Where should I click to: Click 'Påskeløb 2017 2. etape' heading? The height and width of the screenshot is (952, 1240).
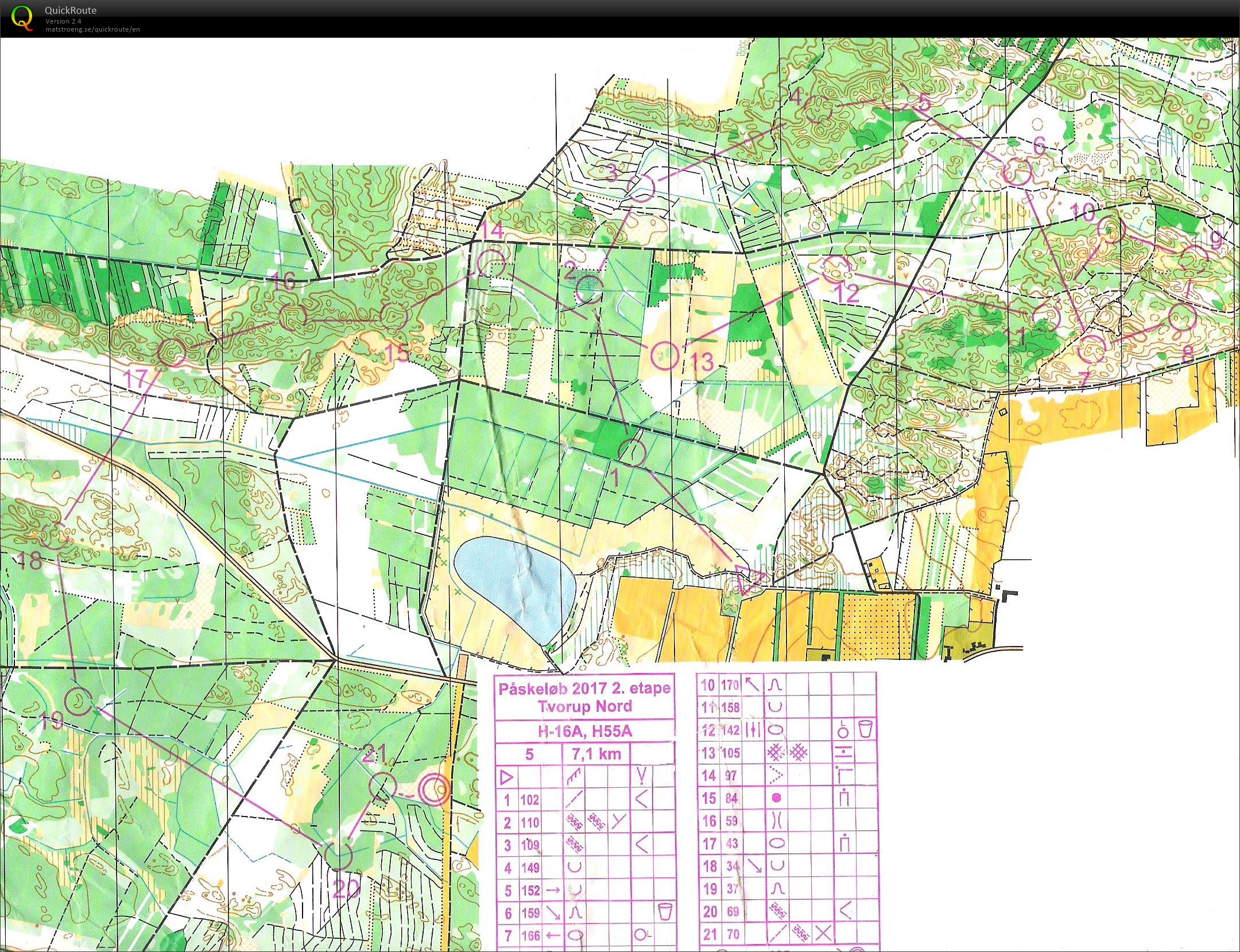(x=584, y=688)
